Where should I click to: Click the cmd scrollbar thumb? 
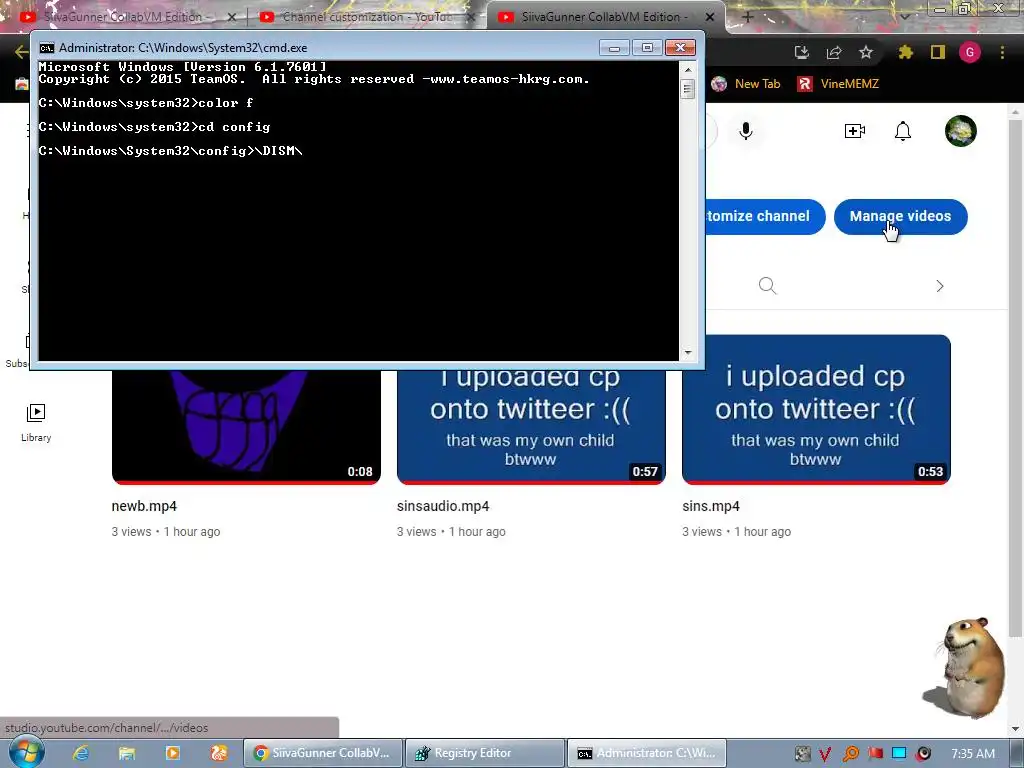tap(688, 88)
